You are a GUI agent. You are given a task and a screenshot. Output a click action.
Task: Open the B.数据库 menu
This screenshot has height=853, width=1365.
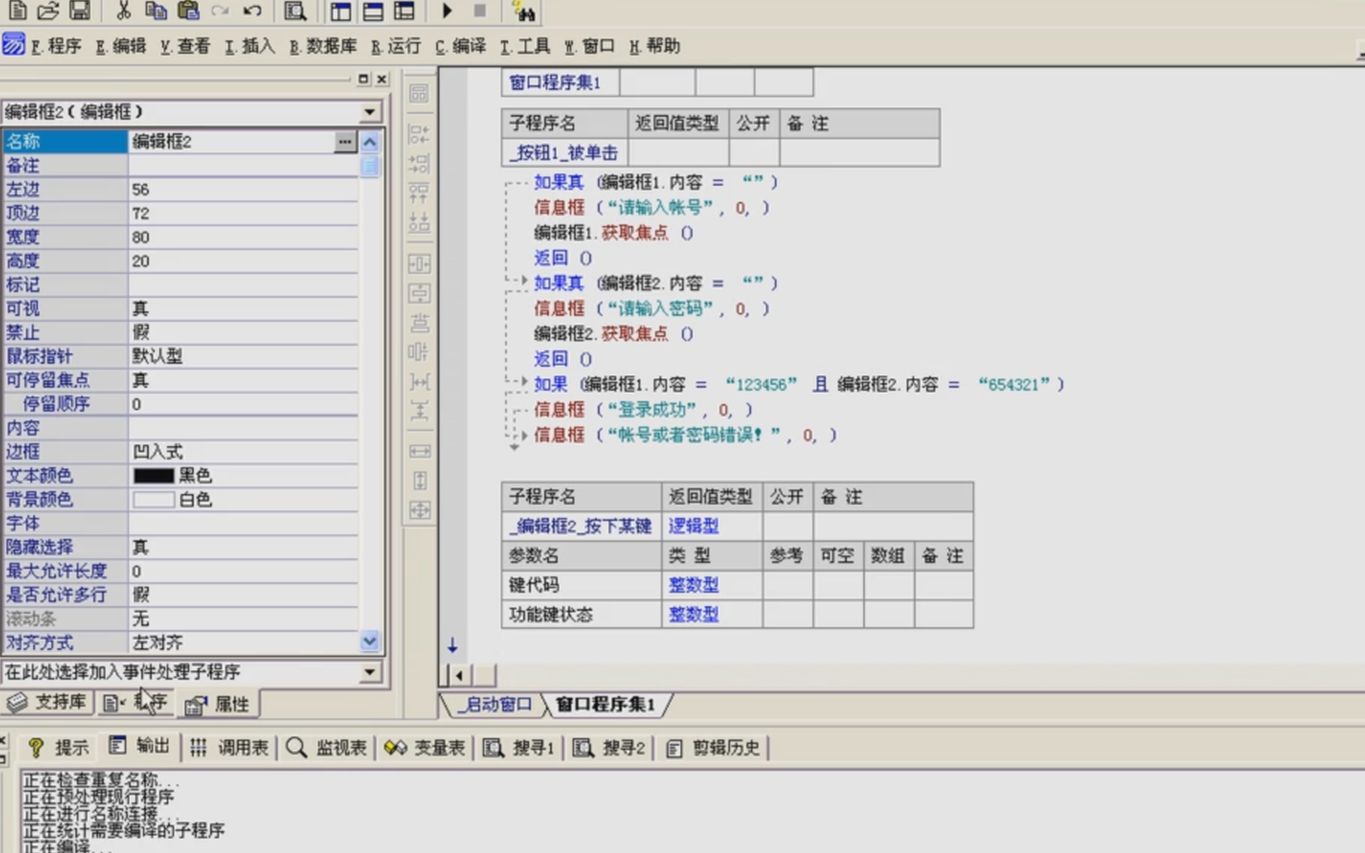pyautogui.click(x=323, y=46)
